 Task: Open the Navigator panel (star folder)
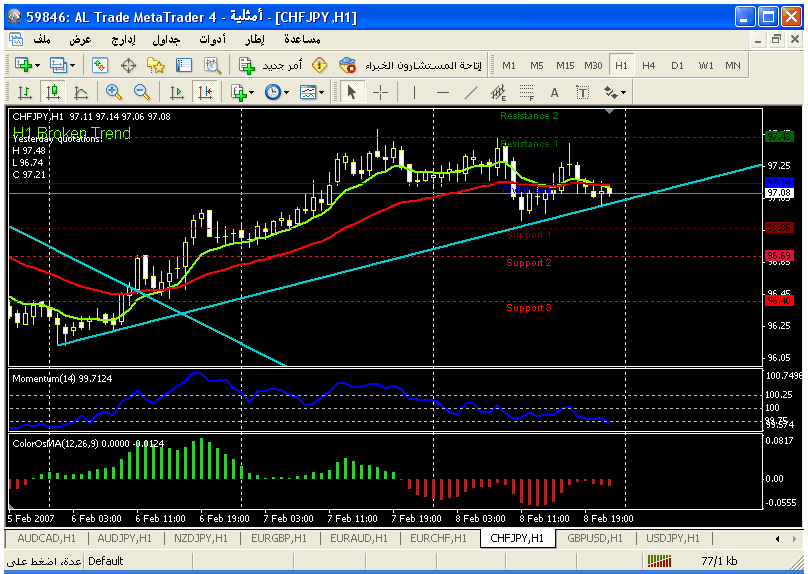pos(155,65)
